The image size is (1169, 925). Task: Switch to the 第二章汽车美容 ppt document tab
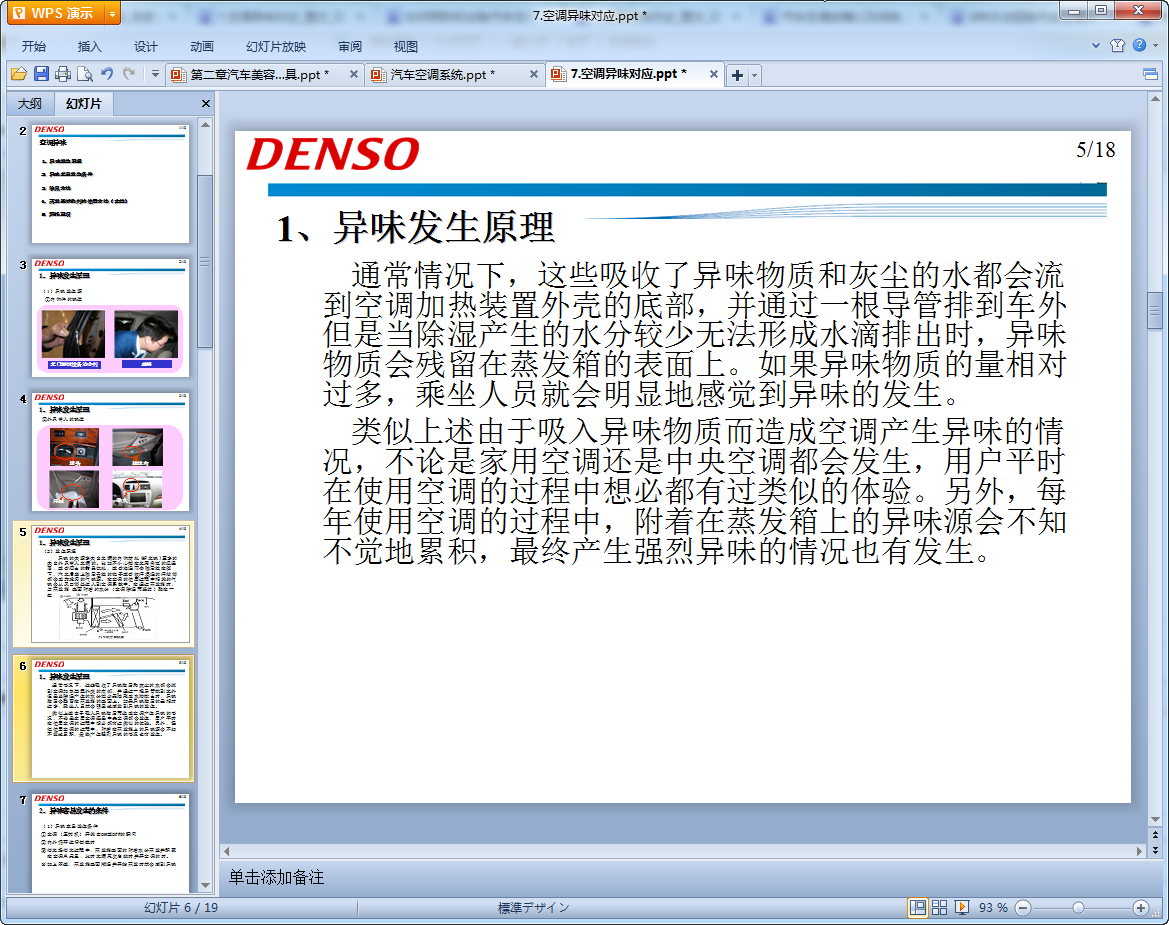click(259, 75)
